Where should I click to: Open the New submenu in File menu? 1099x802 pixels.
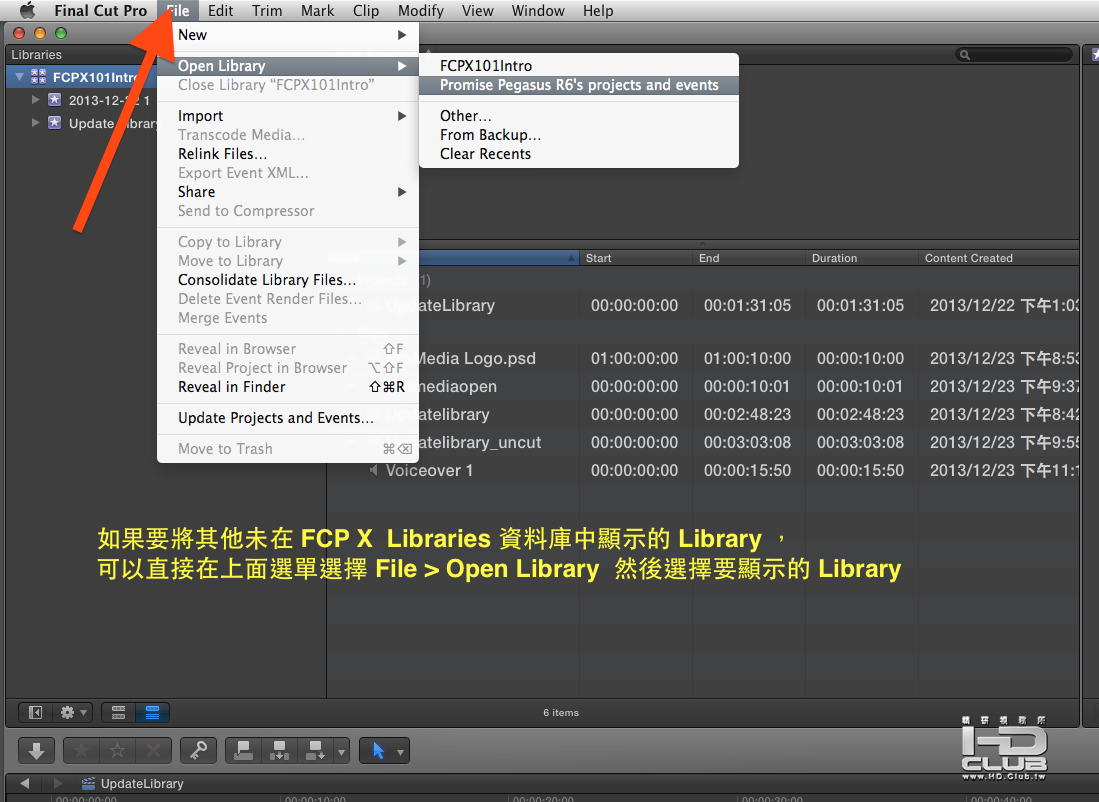[288, 35]
